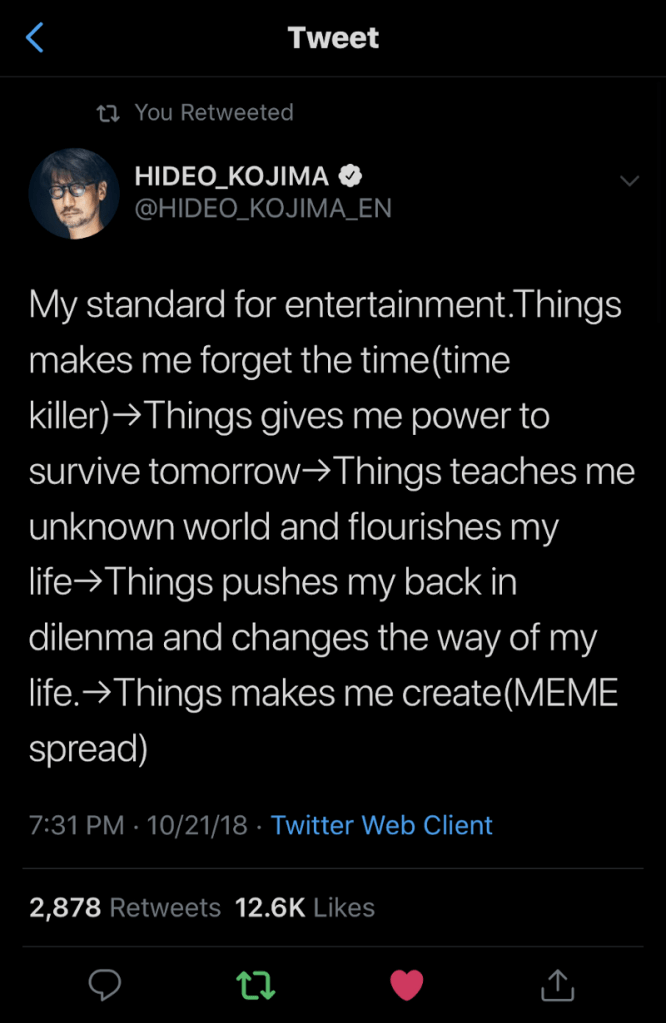Tap the You Retweeted label
The width and height of the screenshot is (666, 1023).
click(x=214, y=113)
